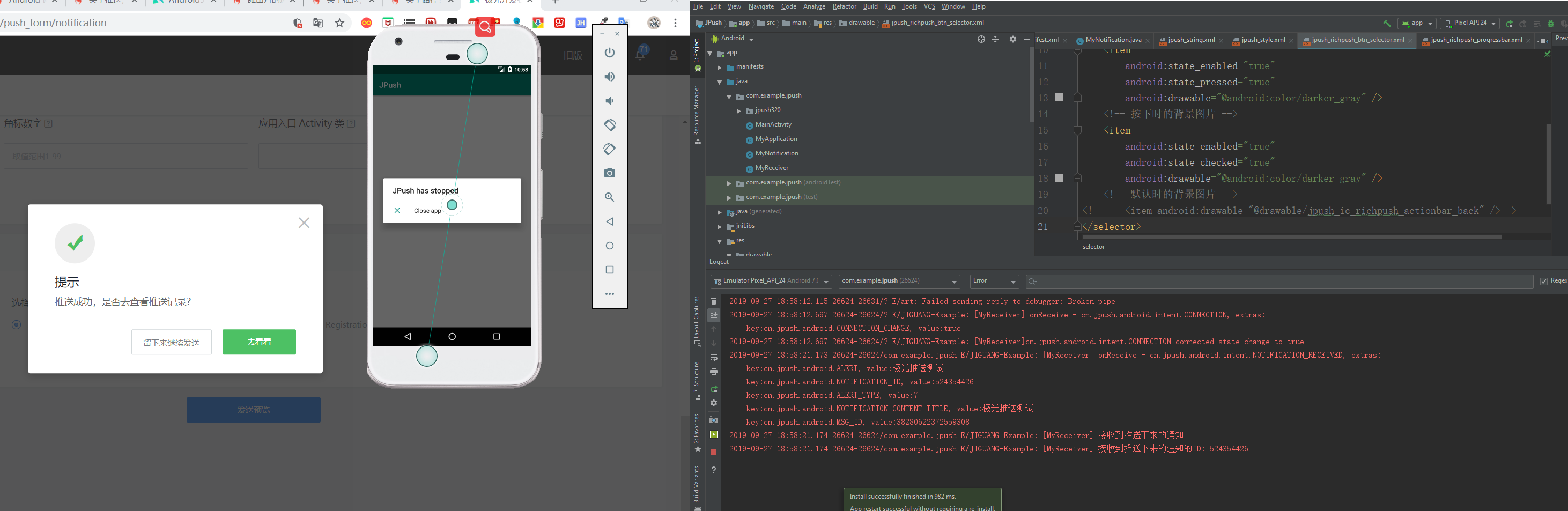Viewport: 1568px width, 511px height.
Task: Collapse all in Project panel
Action: pos(995,39)
